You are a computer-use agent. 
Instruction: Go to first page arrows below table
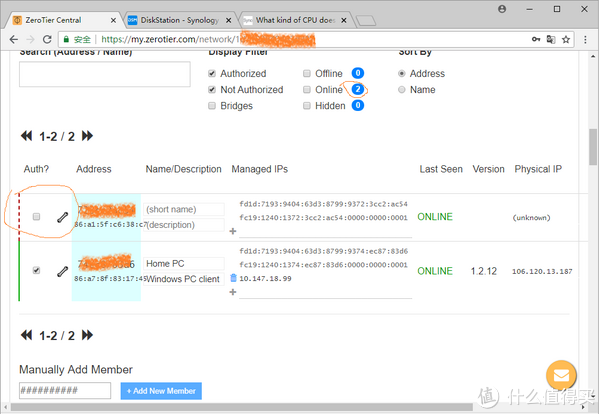(26, 335)
